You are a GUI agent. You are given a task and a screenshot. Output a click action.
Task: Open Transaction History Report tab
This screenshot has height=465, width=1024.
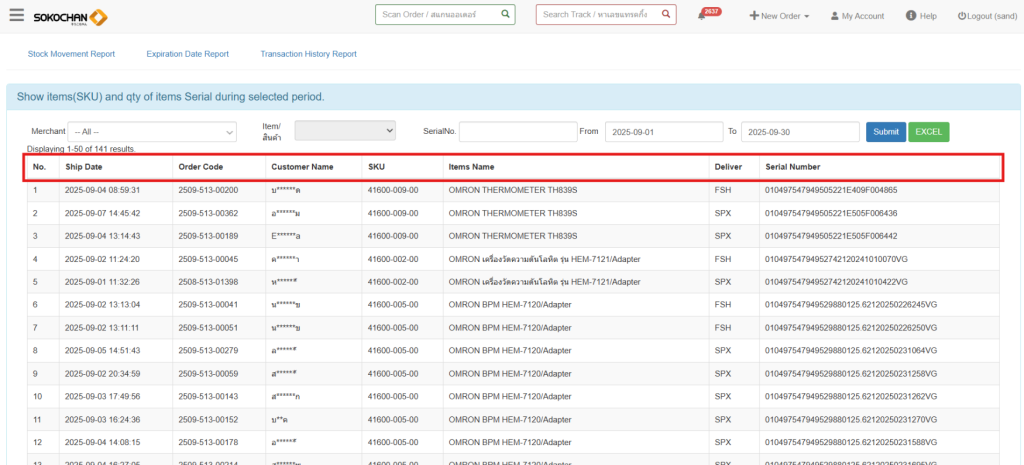[308, 54]
